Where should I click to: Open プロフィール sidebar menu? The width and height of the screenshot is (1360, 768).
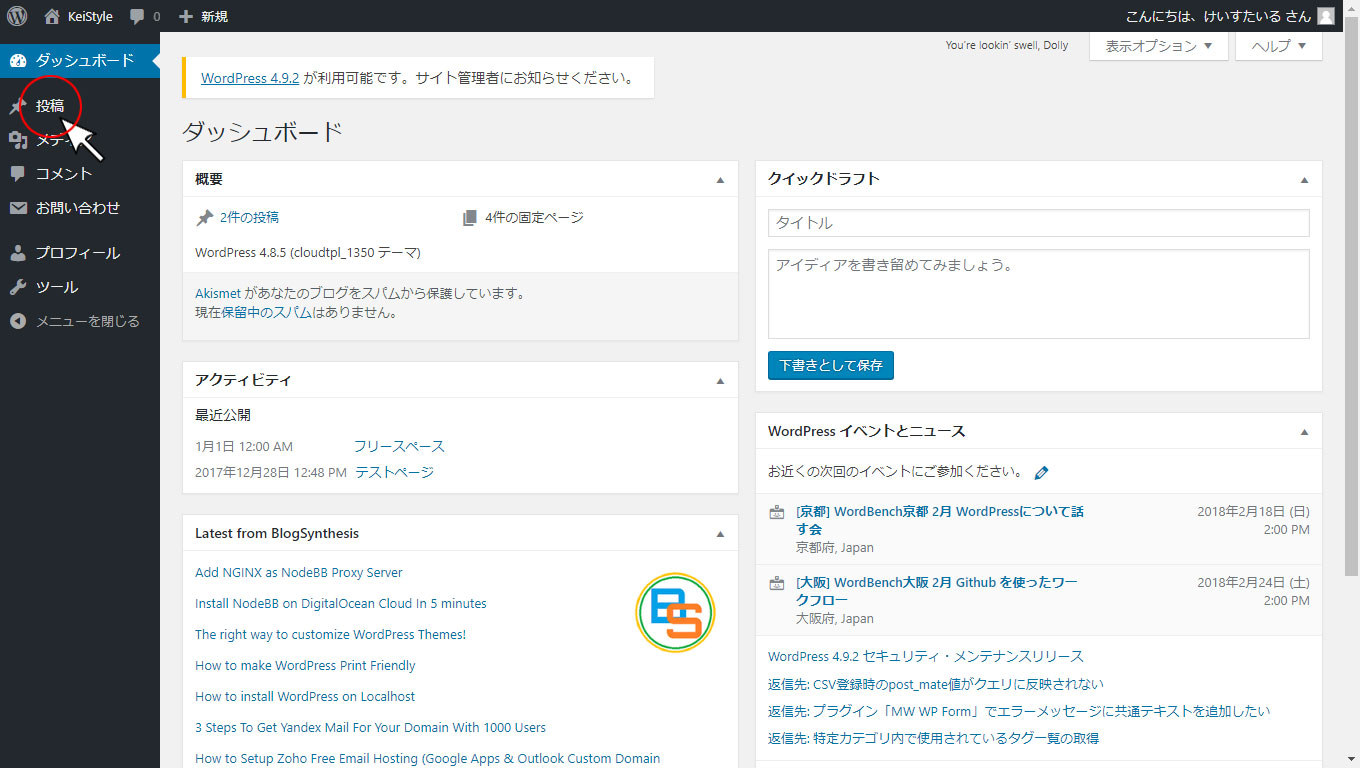click(x=80, y=253)
